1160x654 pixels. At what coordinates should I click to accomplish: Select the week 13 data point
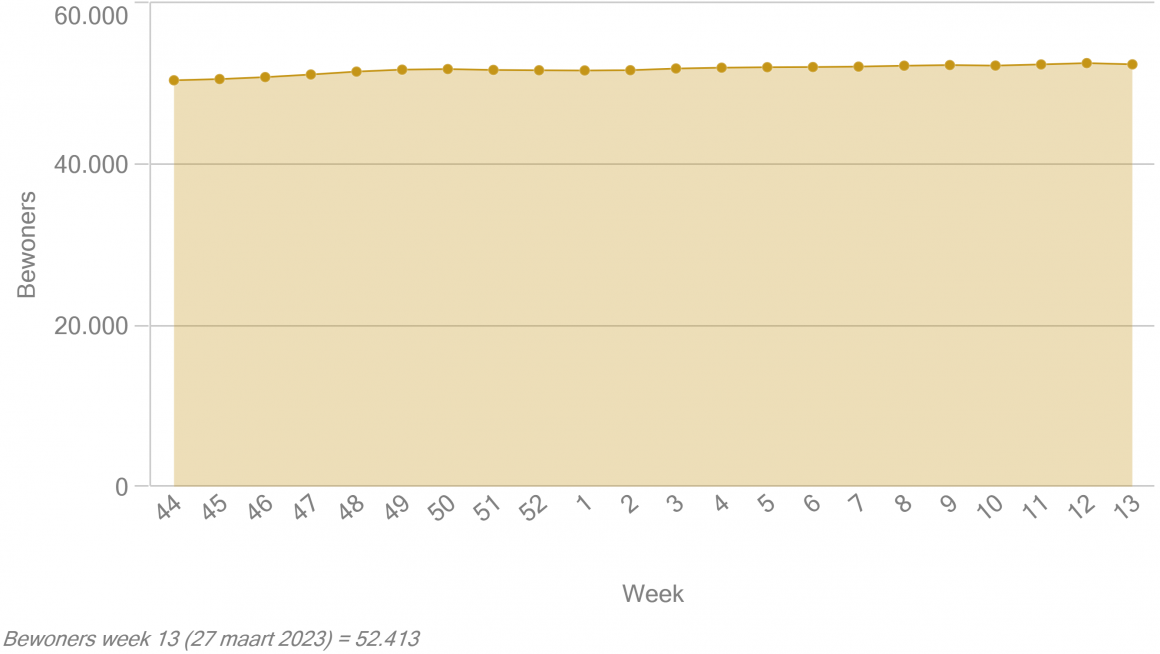click(1132, 65)
